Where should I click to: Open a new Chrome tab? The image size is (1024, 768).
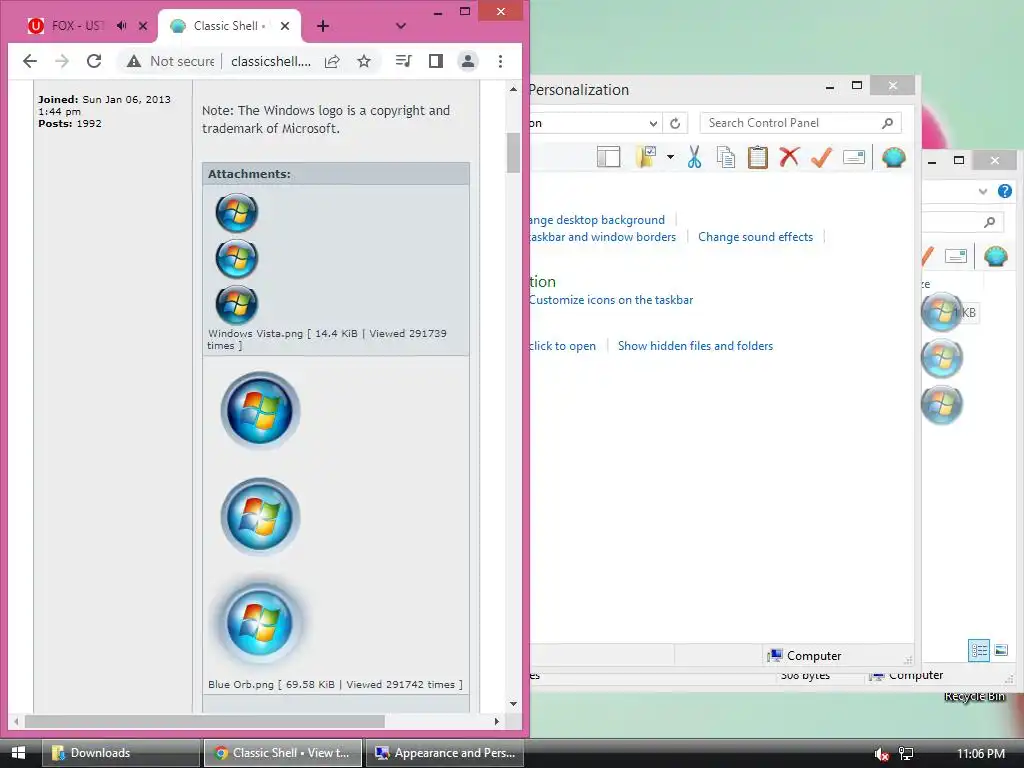[323, 26]
